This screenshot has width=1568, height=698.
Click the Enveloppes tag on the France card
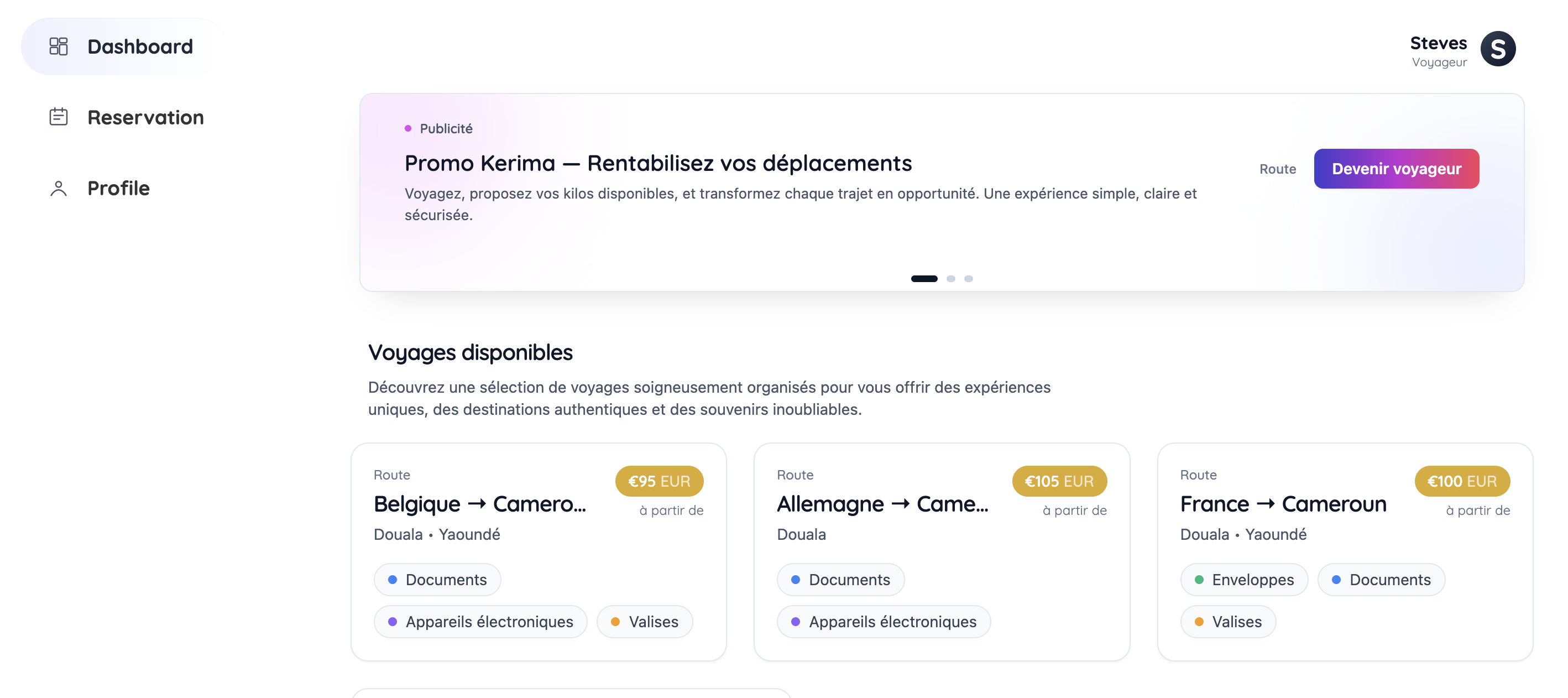coord(1243,579)
